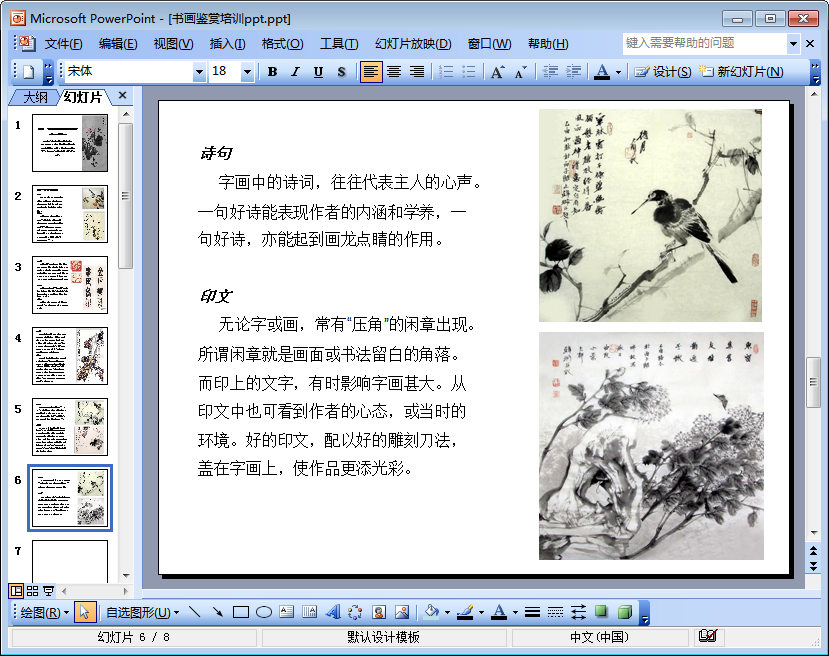829x656 pixels.
Task: Insert a horizontal text box
Action: (x=287, y=612)
